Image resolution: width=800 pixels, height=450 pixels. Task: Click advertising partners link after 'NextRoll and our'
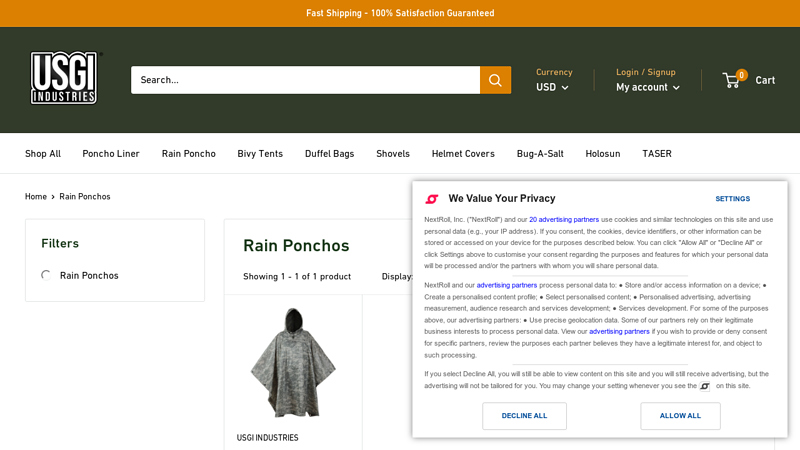point(507,285)
